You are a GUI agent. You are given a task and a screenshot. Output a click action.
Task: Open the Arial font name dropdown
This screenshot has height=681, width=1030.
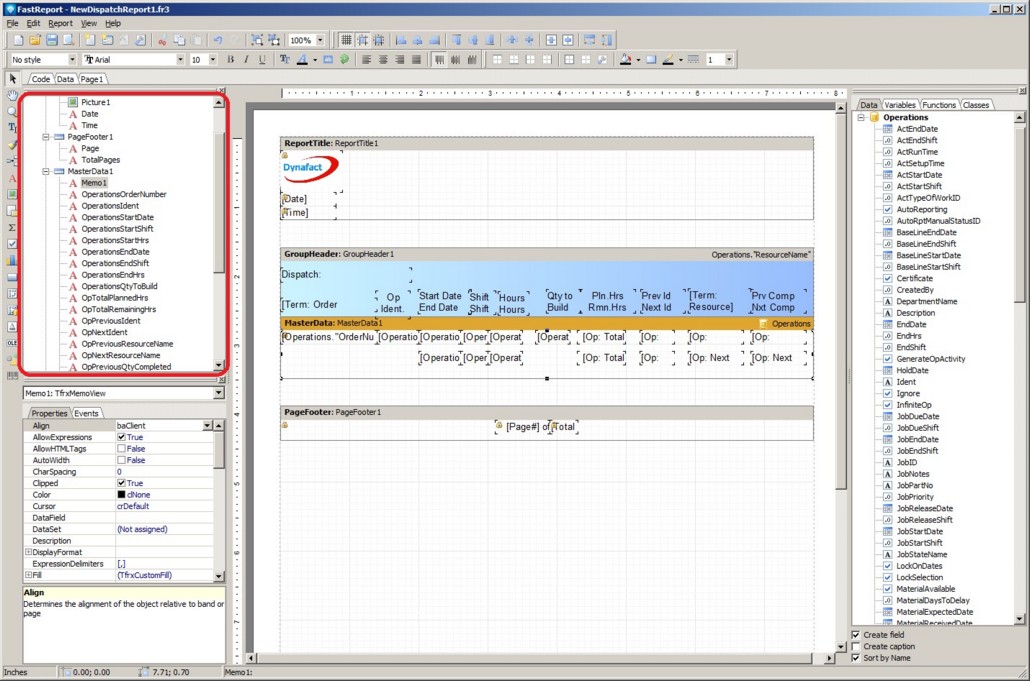pyautogui.click(x=180, y=60)
